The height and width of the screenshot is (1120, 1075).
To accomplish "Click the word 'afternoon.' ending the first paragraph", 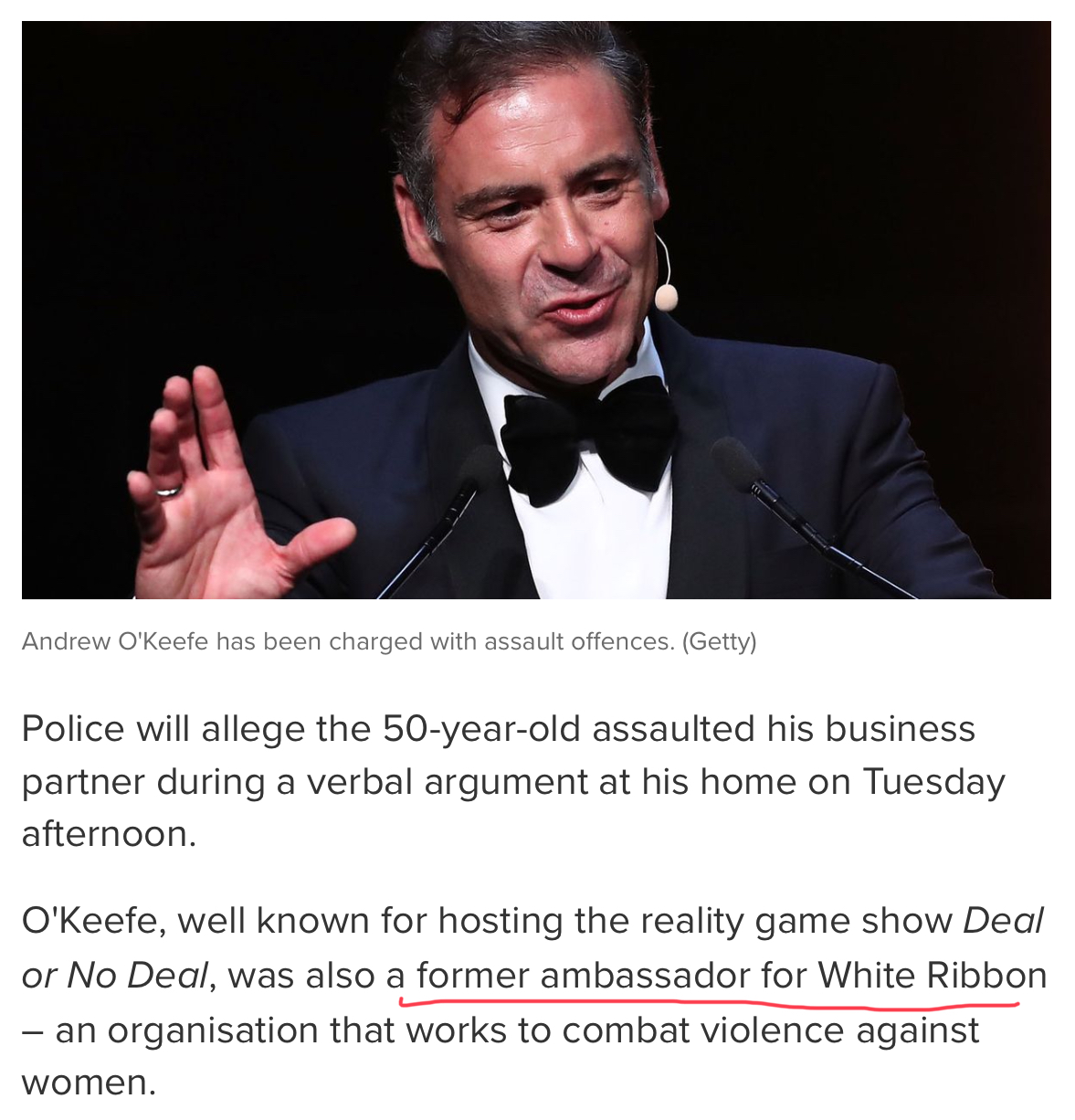I will [x=110, y=834].
